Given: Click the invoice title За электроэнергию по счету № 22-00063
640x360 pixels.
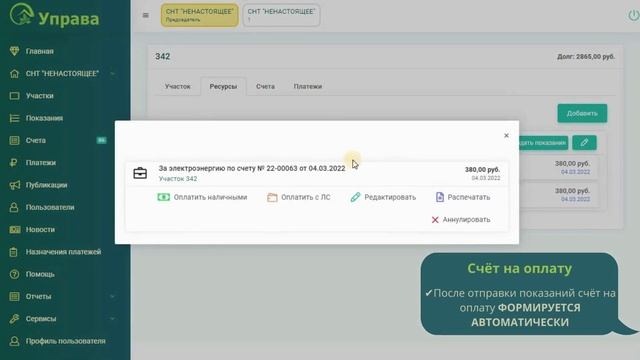Looking at the screenshot, I should [x=252, y=168].
